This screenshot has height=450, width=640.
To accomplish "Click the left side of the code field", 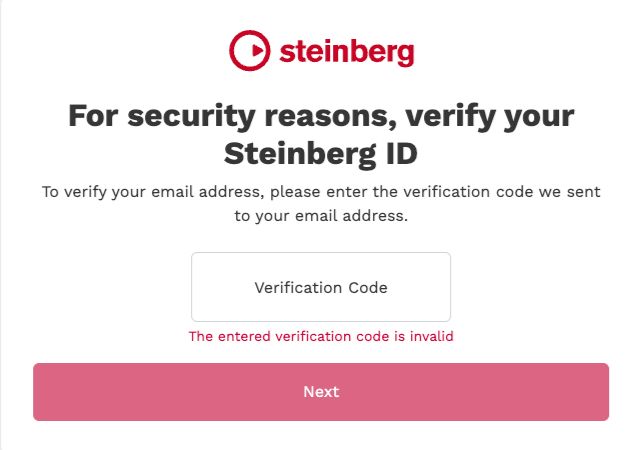I will (x=212, y=287).
